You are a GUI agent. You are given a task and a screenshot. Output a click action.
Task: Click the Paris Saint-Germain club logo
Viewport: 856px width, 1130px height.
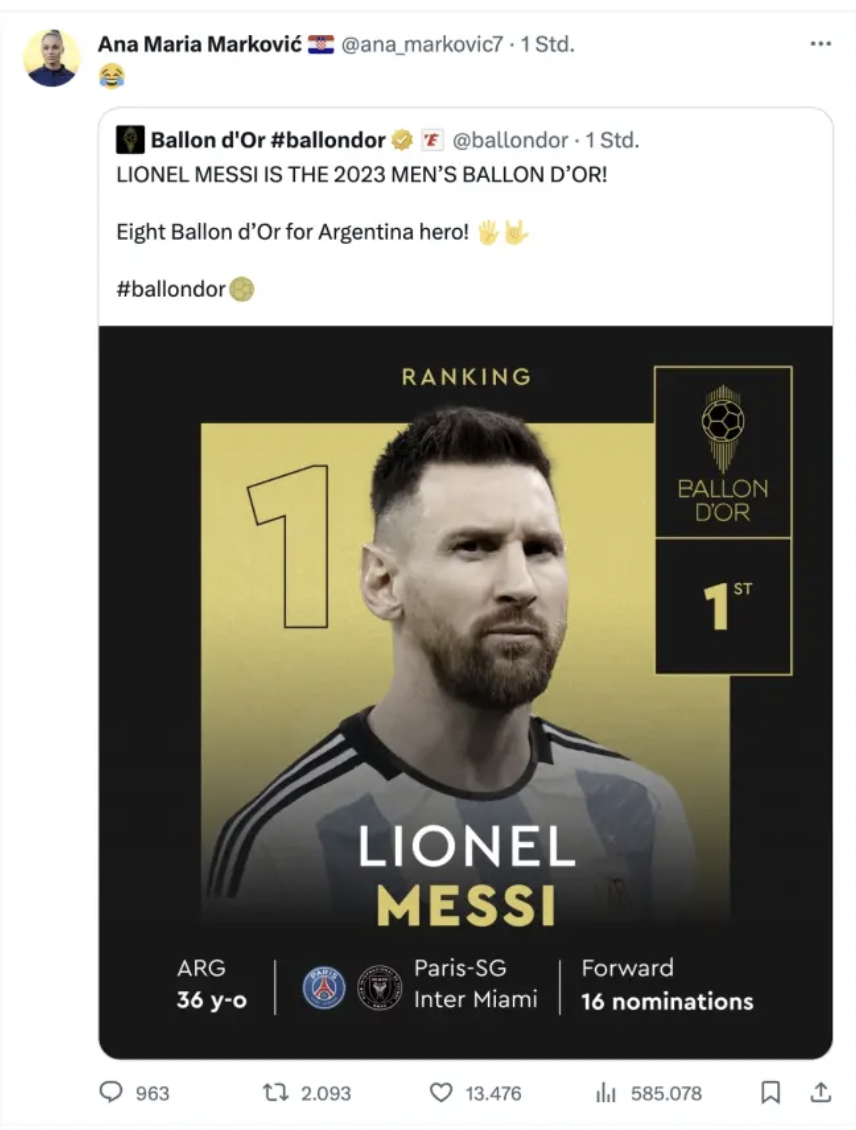click(x=323, y=987)
